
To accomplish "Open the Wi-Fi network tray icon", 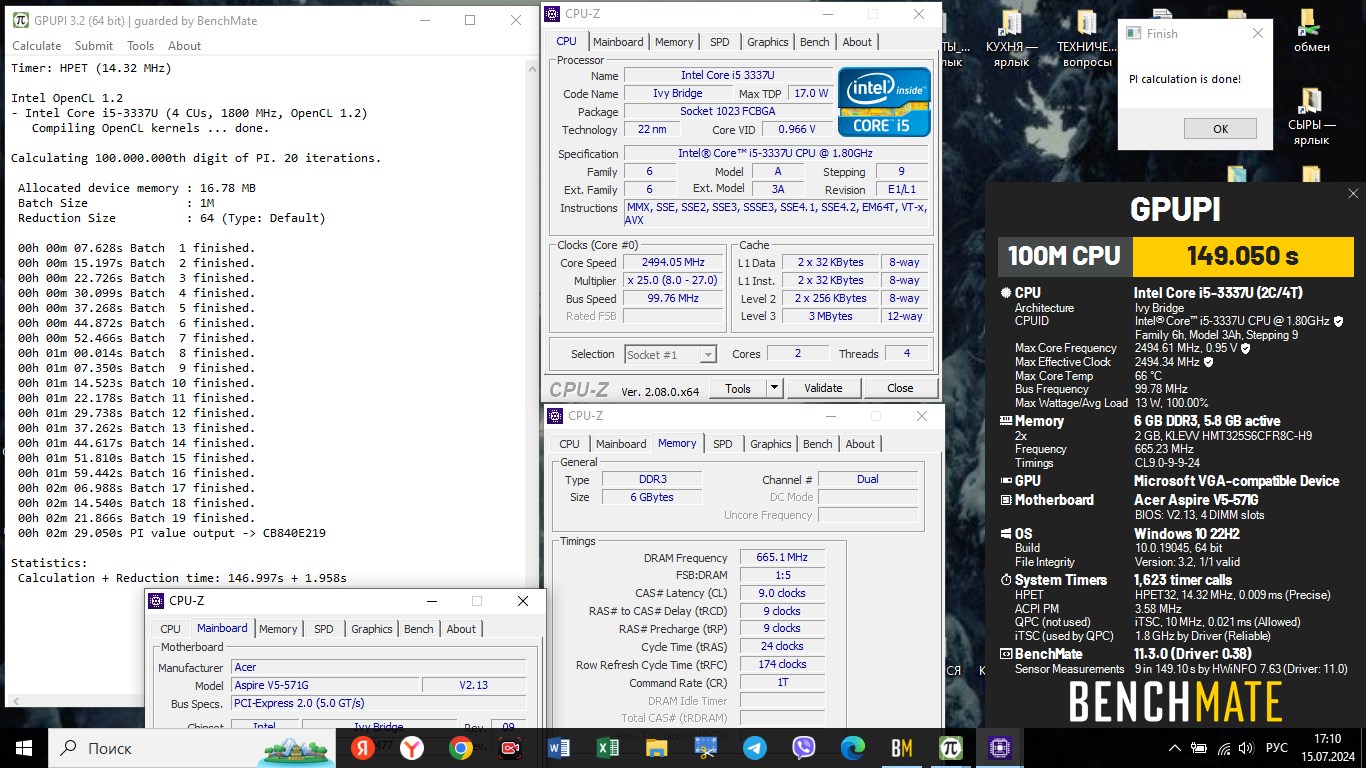I will pos(1224,748).
